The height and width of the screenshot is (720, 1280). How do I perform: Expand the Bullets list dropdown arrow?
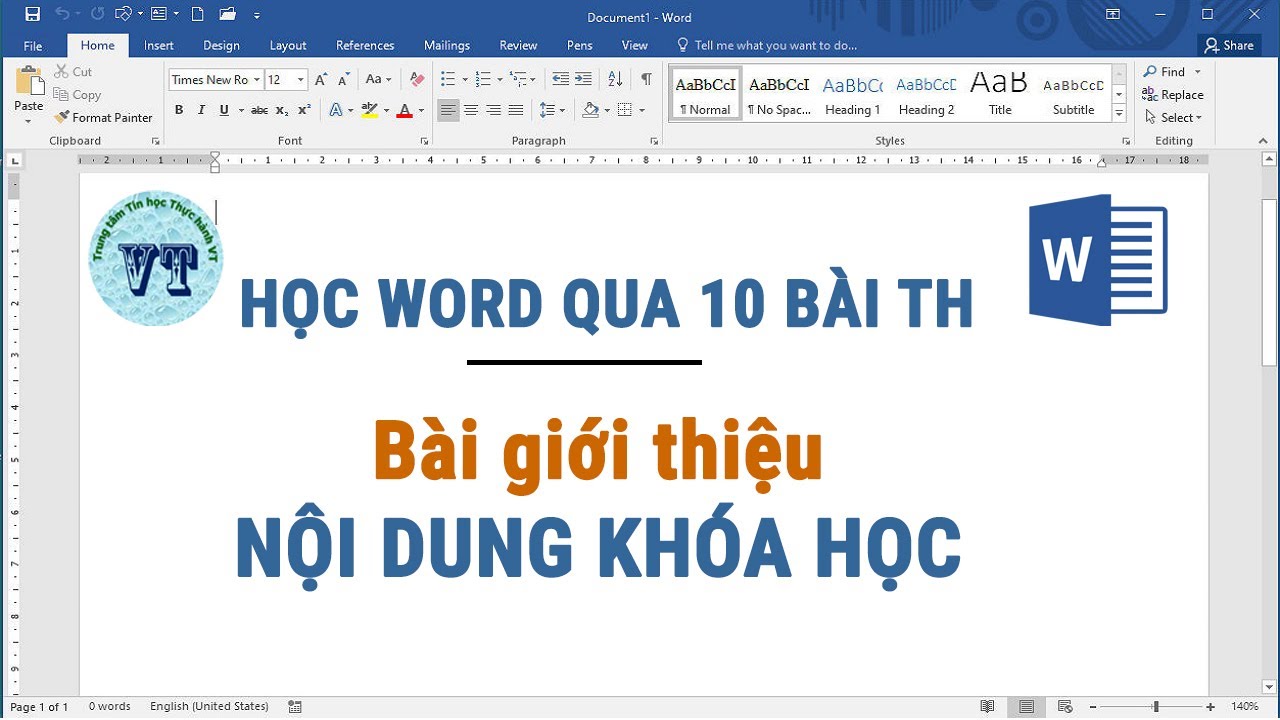click(x=465, y=80)
